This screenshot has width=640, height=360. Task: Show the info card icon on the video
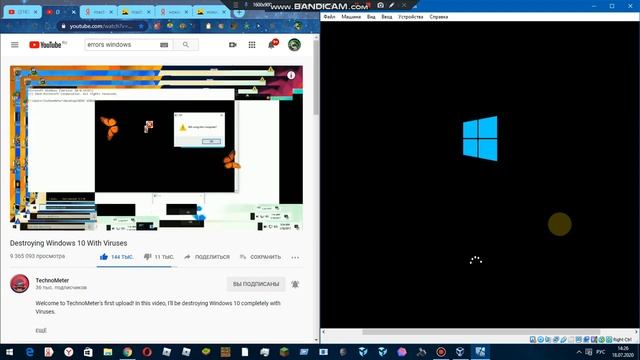click(x=291, y=75)
